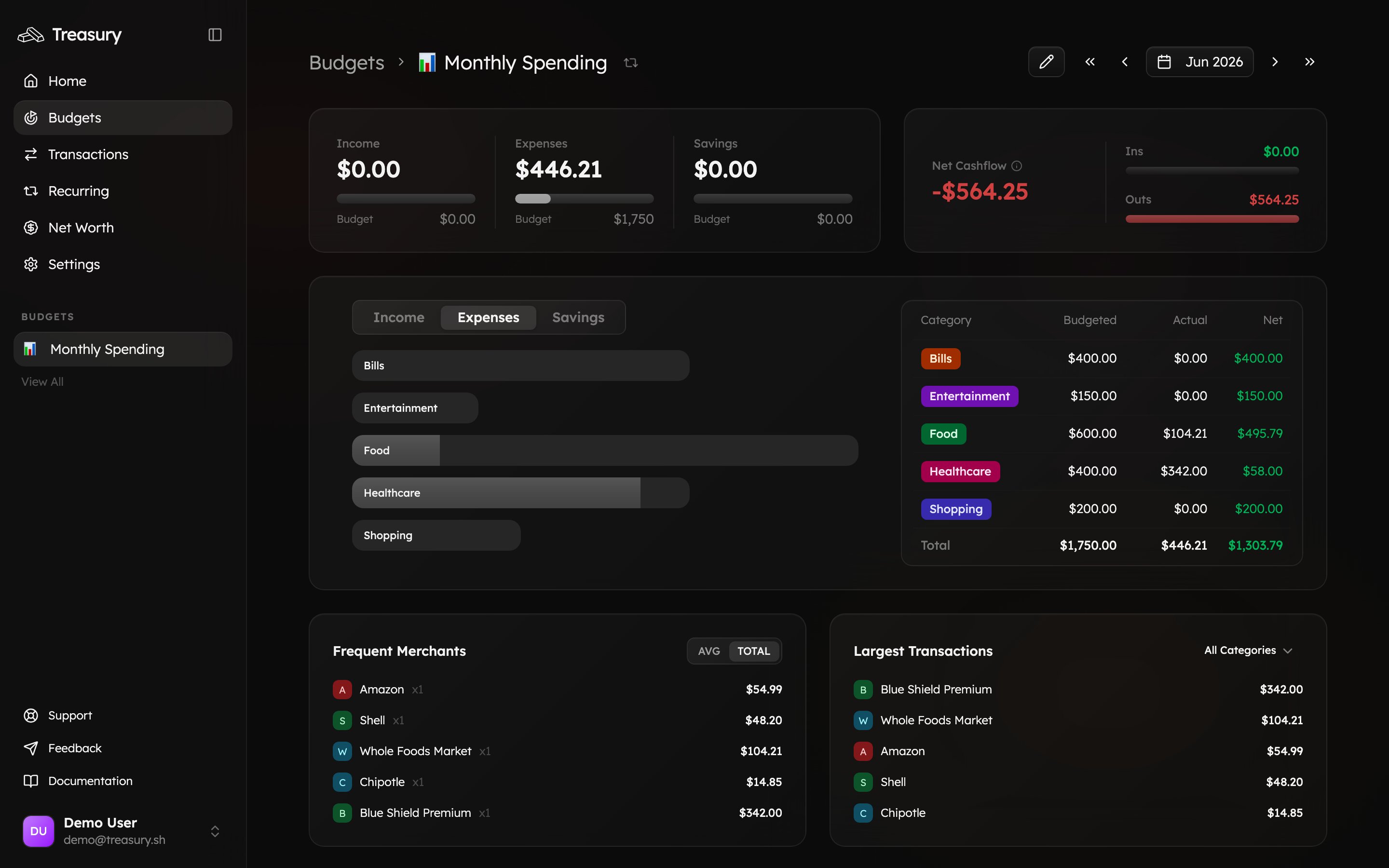The width and height of the screenshot is (1389, 868).
Task: Click the Net Worth dollar icon
Action: [x=31, y=228]
